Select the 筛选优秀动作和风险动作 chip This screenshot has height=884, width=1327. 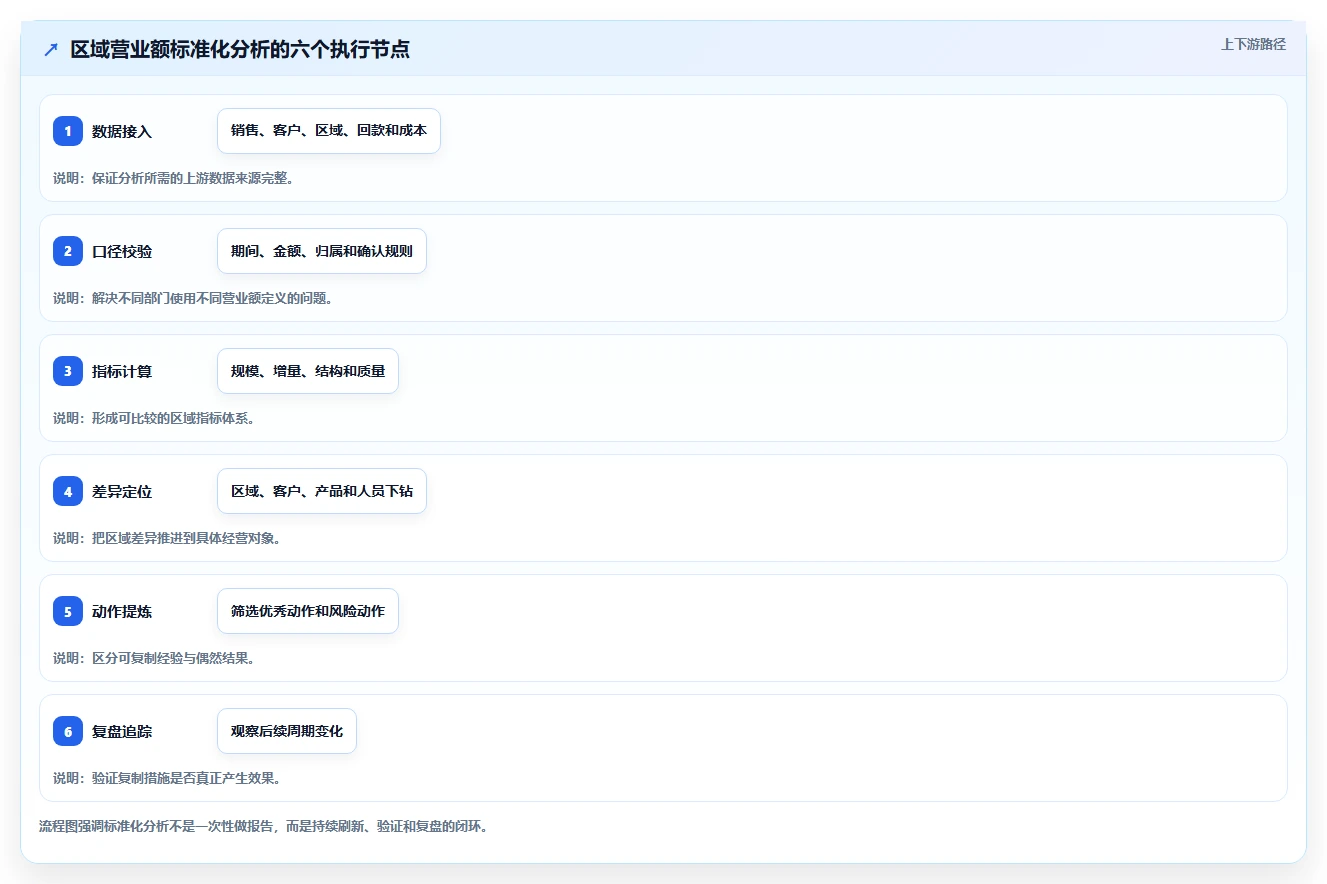coord(308,611)
